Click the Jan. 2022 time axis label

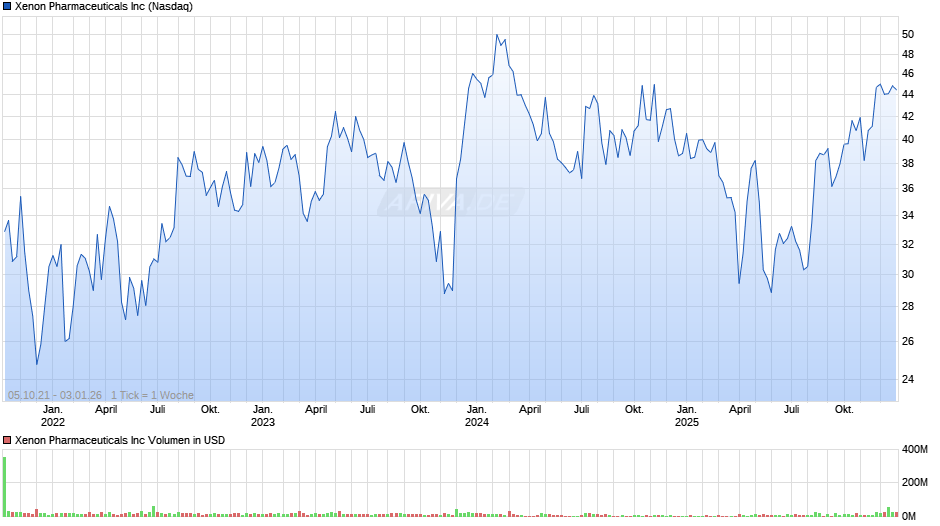(53, 416)
